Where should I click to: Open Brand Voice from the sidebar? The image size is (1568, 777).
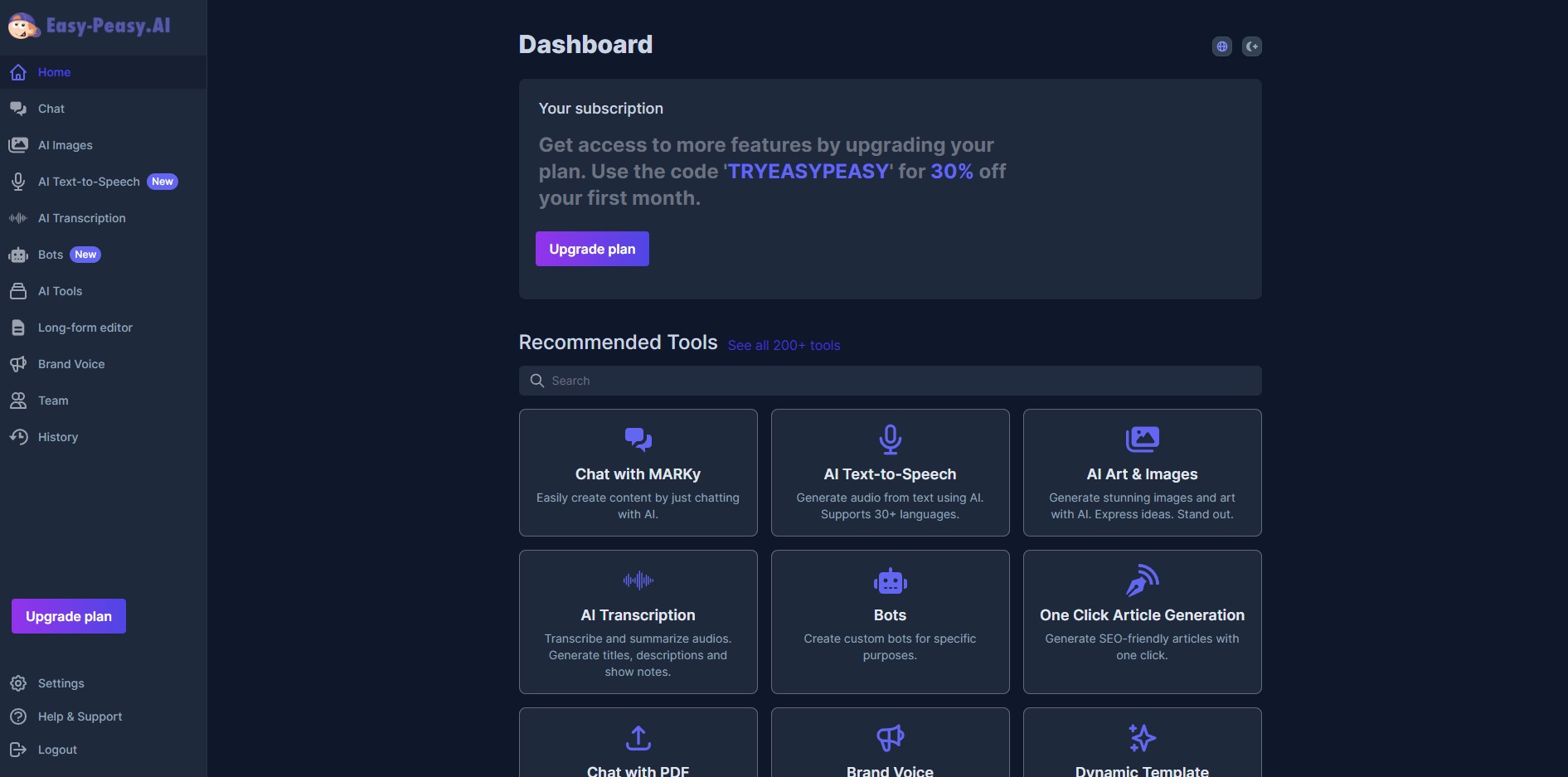(x=104, y=364)
